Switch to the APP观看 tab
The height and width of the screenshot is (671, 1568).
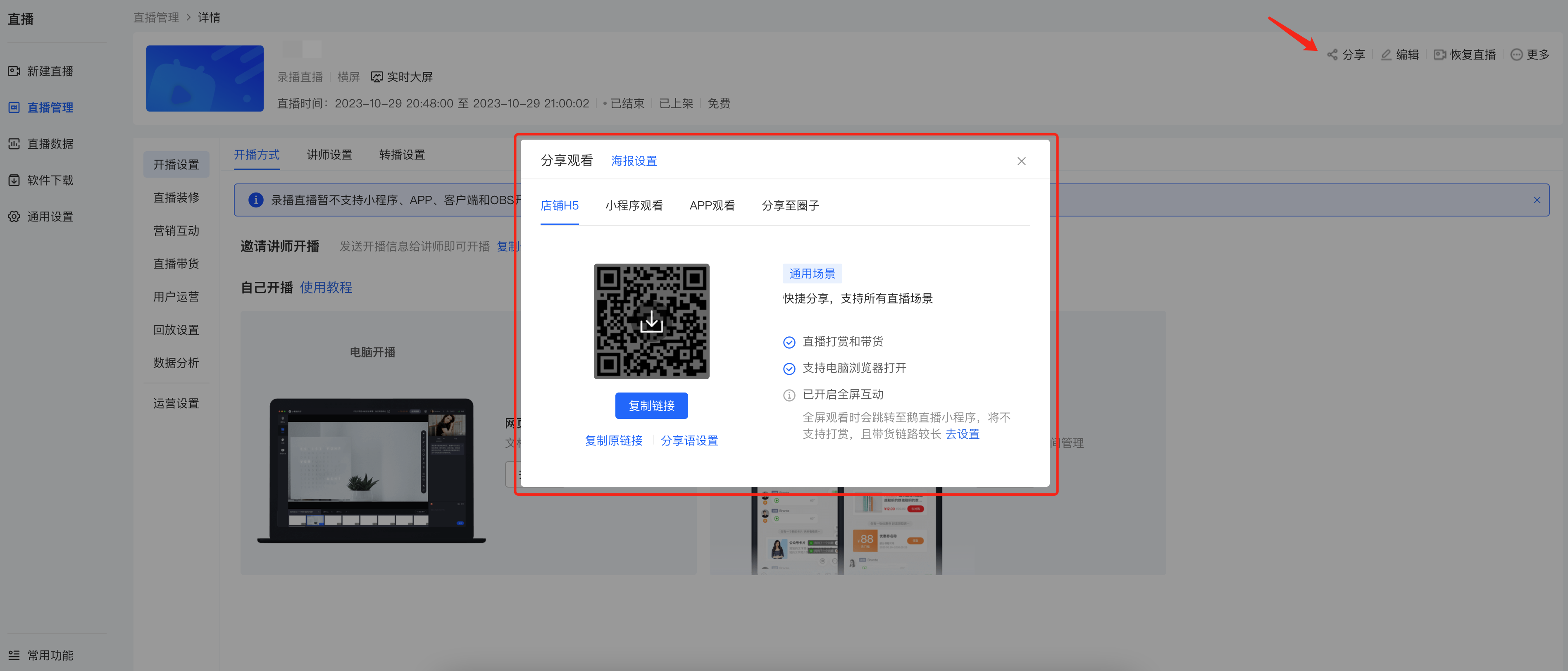click(x=712, y=206)
